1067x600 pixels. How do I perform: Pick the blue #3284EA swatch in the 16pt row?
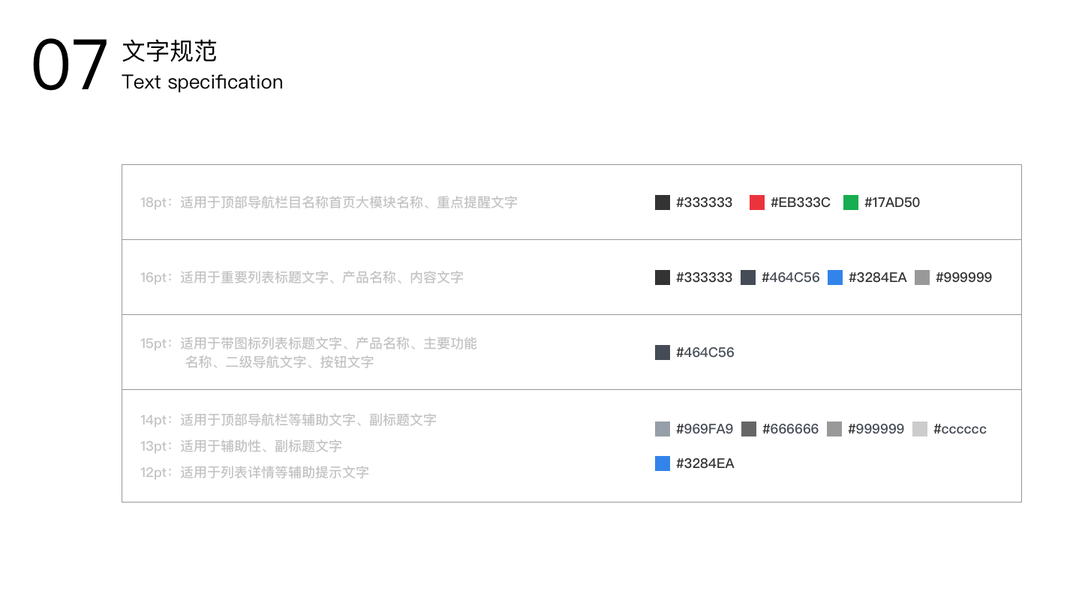(x=835, y=277)
